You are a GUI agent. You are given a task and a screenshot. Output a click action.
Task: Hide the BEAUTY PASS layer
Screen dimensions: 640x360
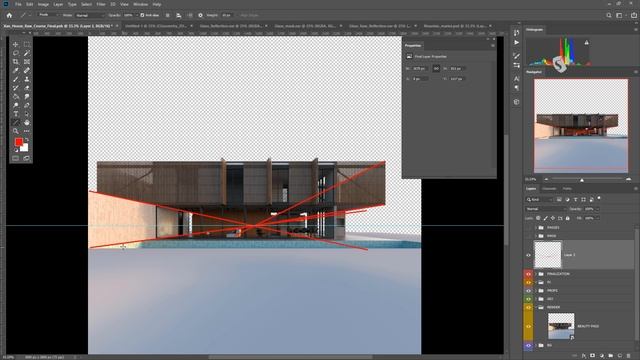click(528, 326)
